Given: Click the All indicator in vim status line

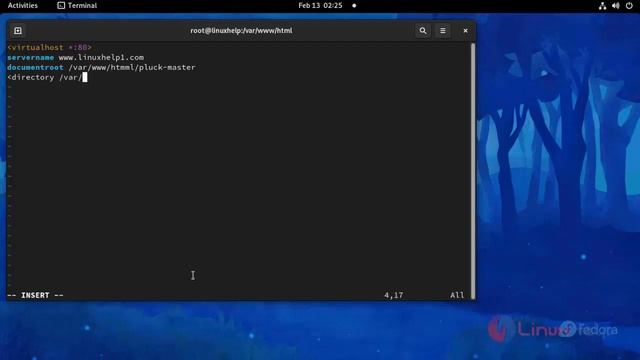Looking at the screenshot, I should tap(457, 295).
